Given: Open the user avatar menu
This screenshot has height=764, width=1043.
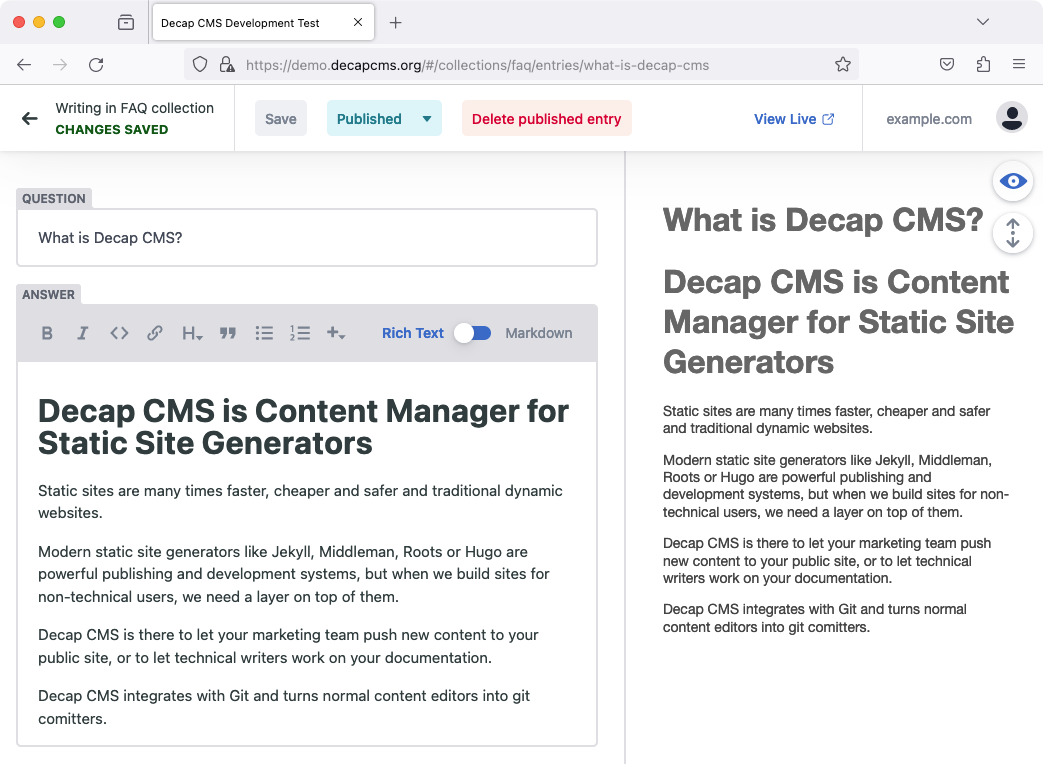Looking at the screenshot, I should tap(1012, 118).
